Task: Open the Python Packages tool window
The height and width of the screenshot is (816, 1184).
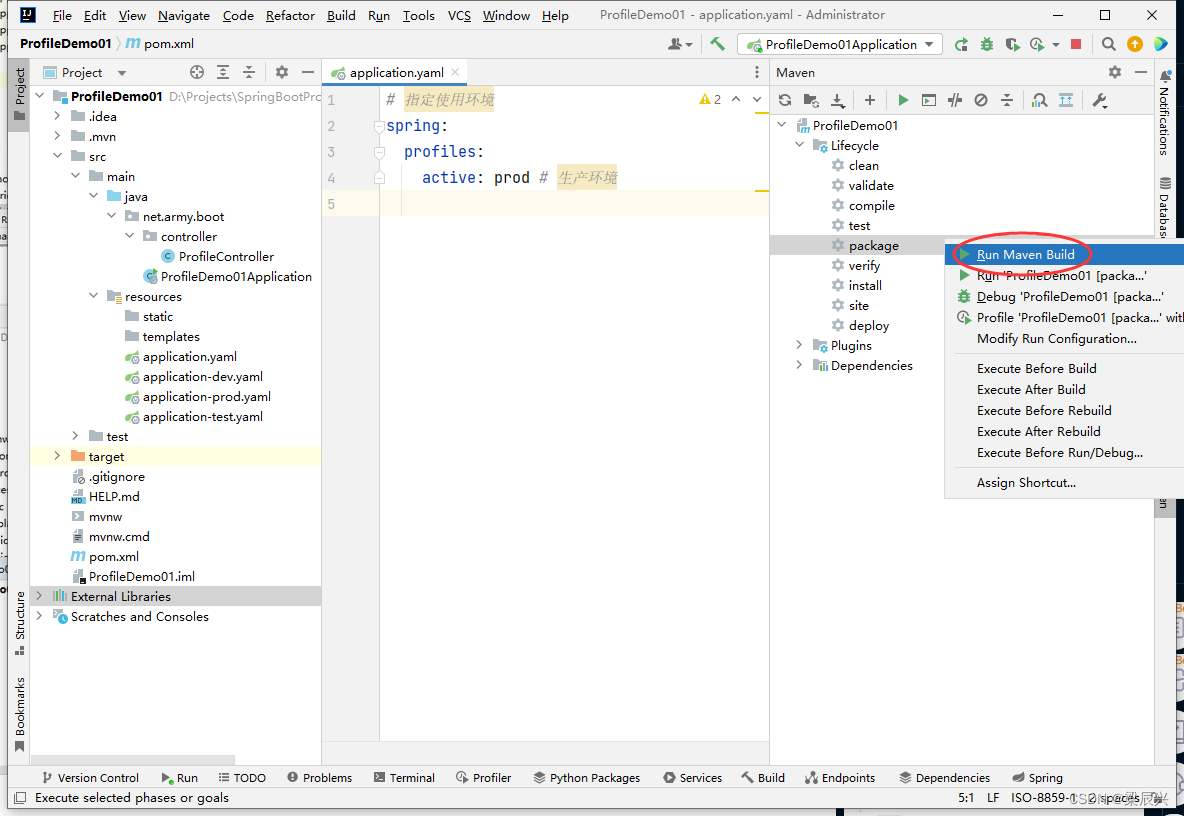Action: 587,778
